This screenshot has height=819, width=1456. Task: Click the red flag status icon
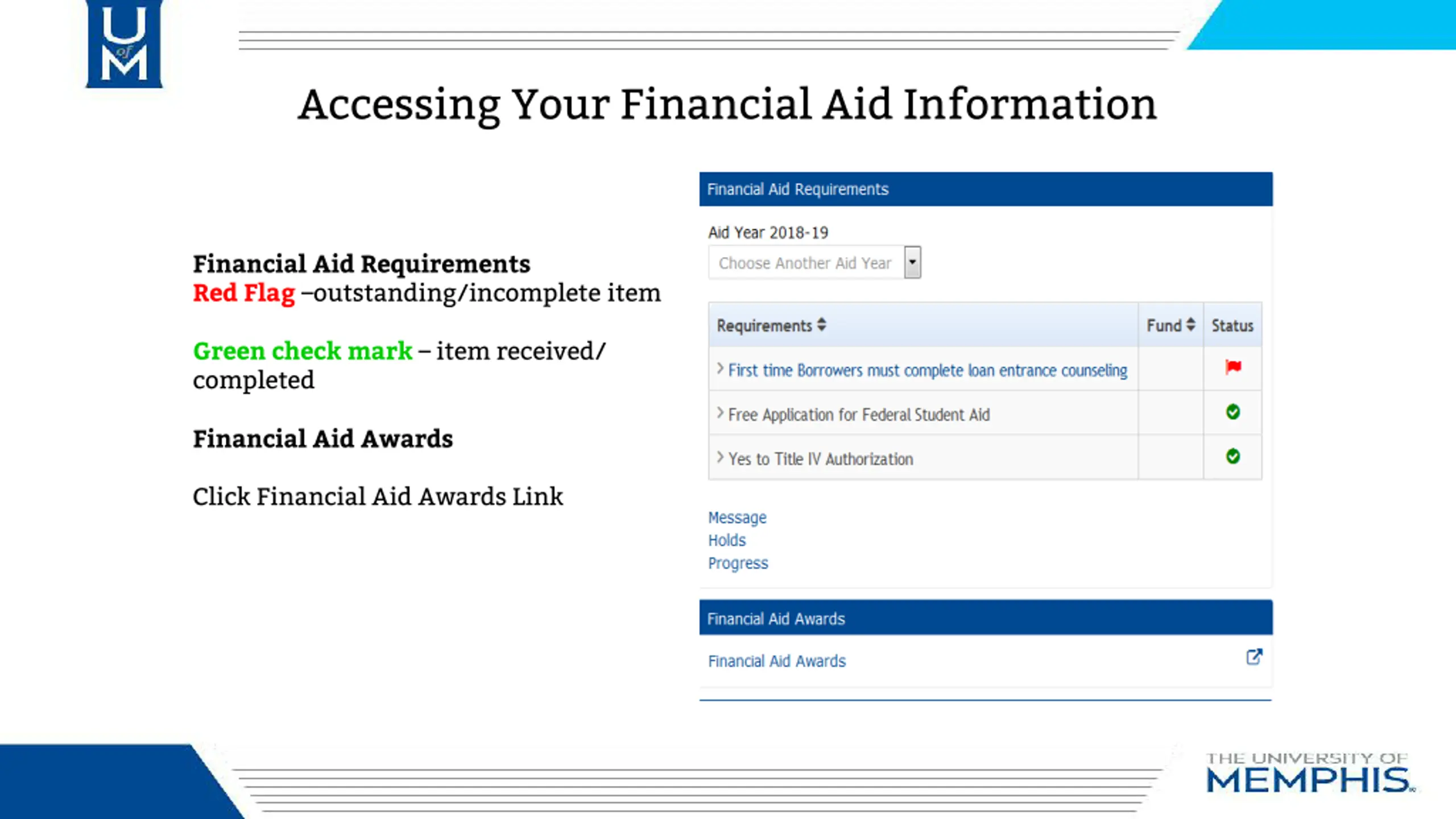pyautogui.click(x=1233, y=367)
